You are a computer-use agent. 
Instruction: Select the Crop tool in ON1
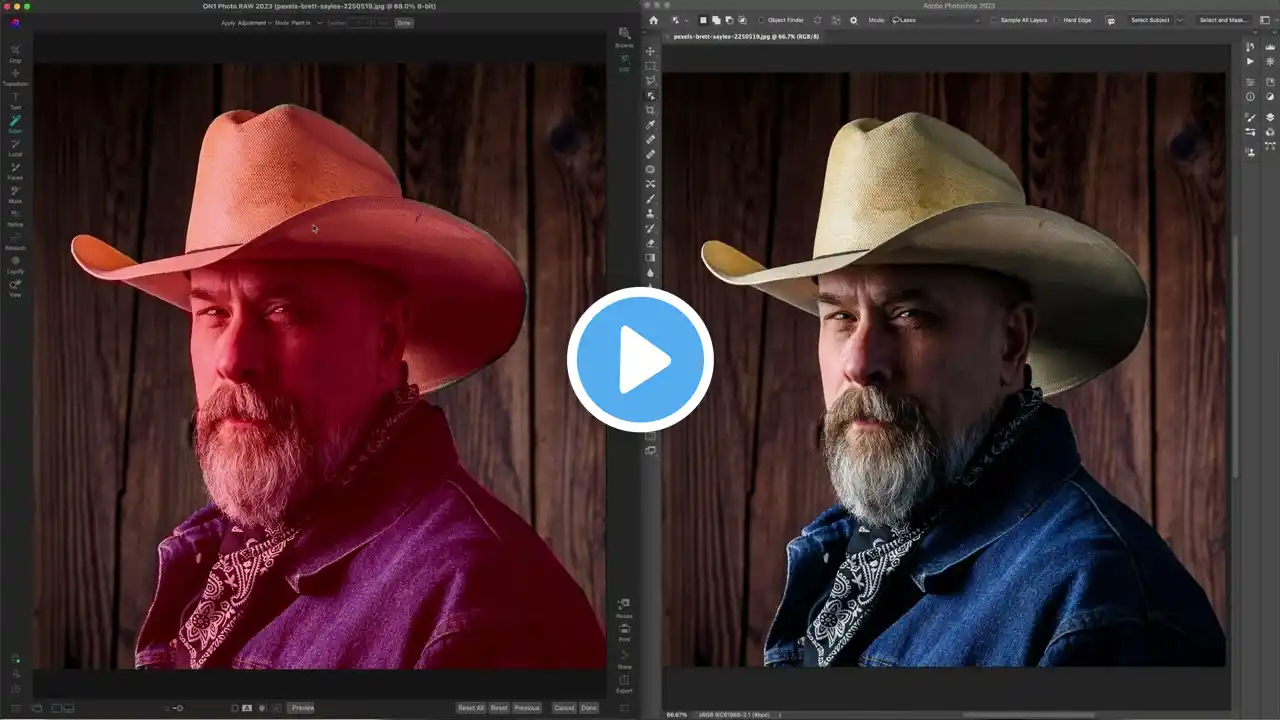click(15, 52)
